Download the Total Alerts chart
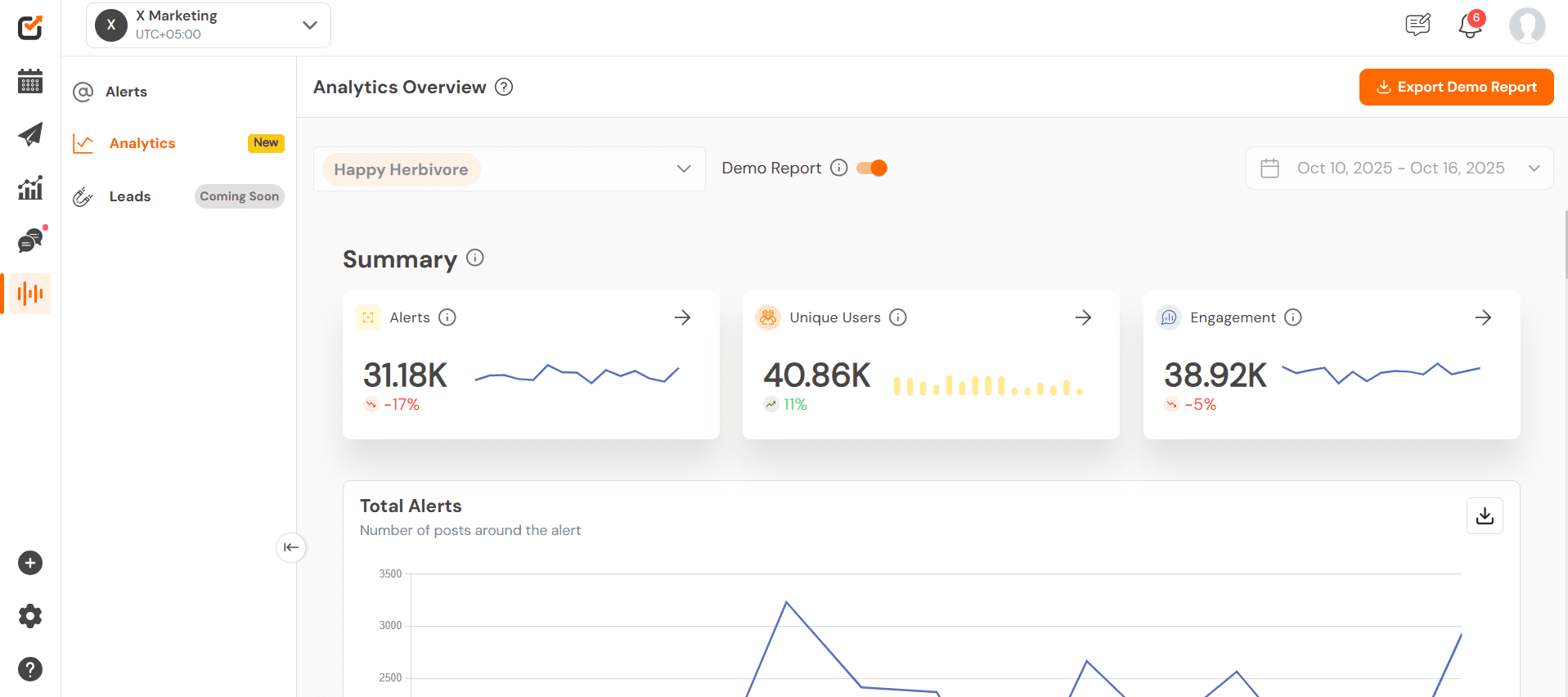This screenshot has width=1568, height=697. 1485,516
